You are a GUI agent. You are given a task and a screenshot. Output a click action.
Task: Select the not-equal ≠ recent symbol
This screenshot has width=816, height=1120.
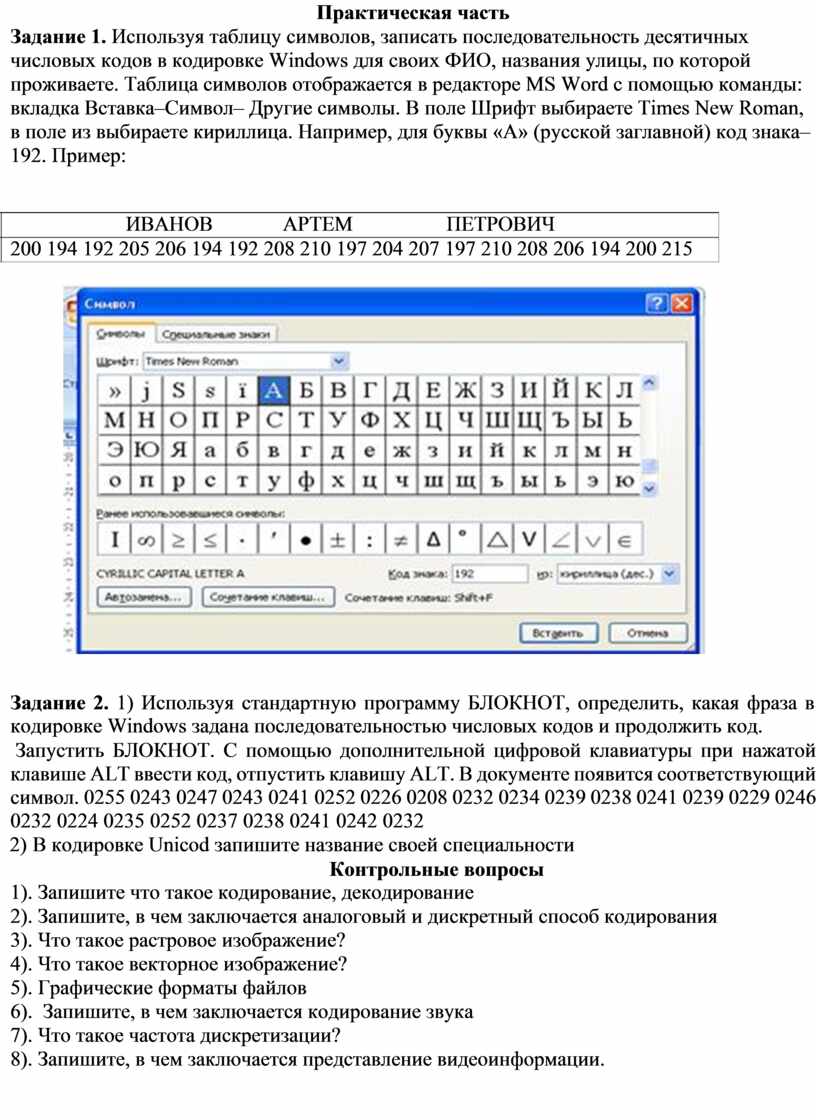(402, 539)
